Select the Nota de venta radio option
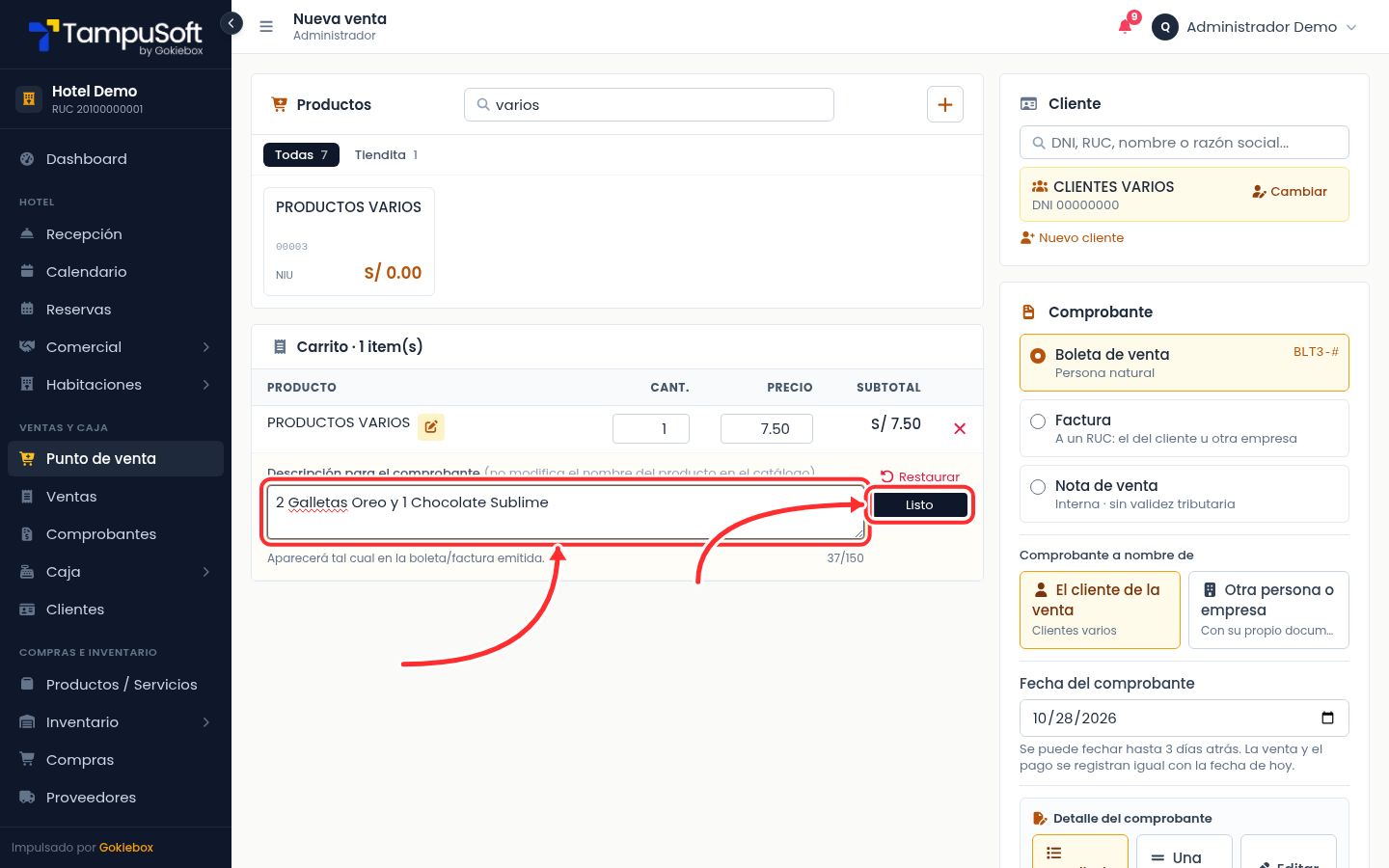 (x=1185, y=494)
